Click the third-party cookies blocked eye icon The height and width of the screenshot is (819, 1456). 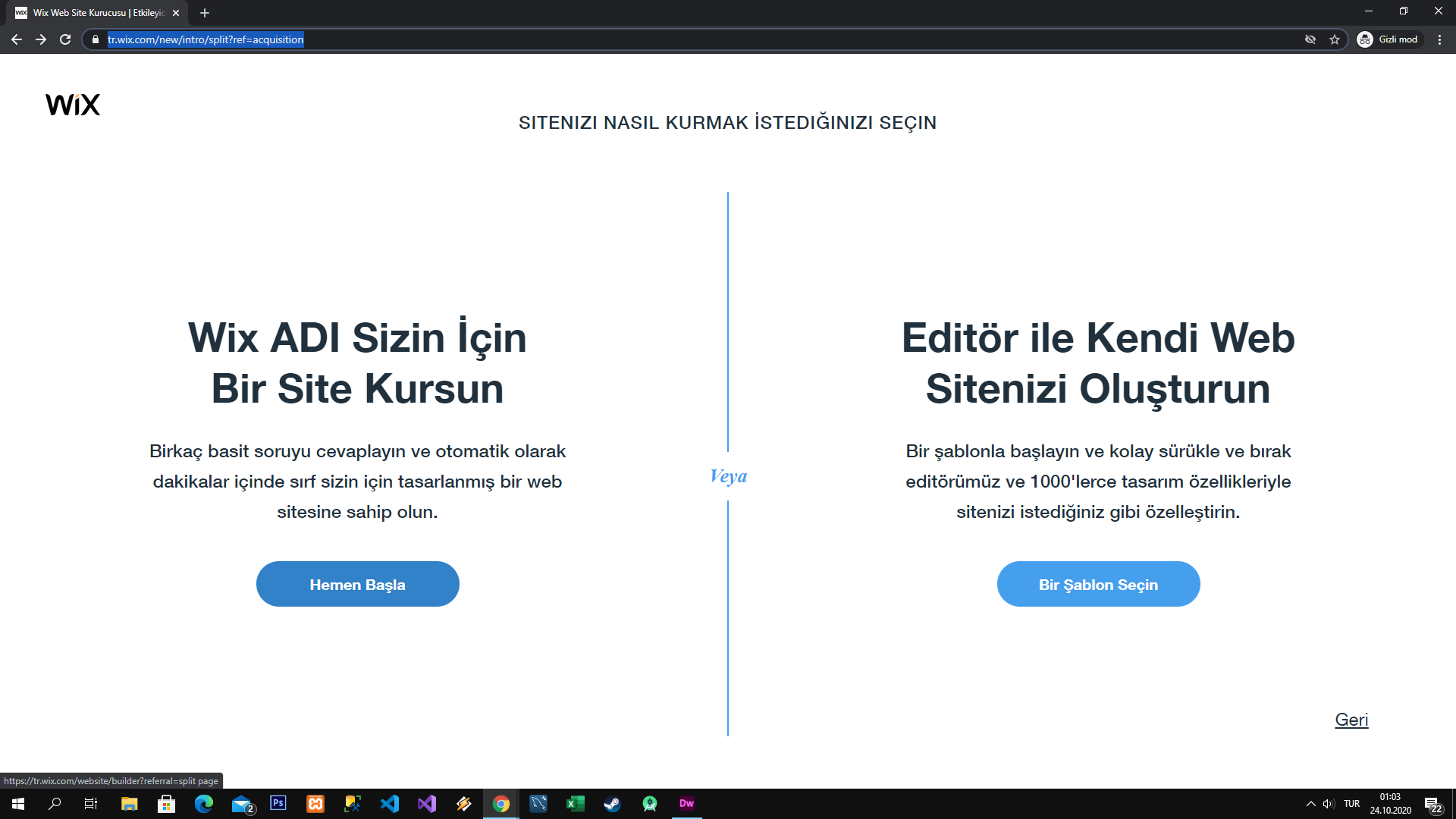pyautogui.click(x=1310, y=39)
